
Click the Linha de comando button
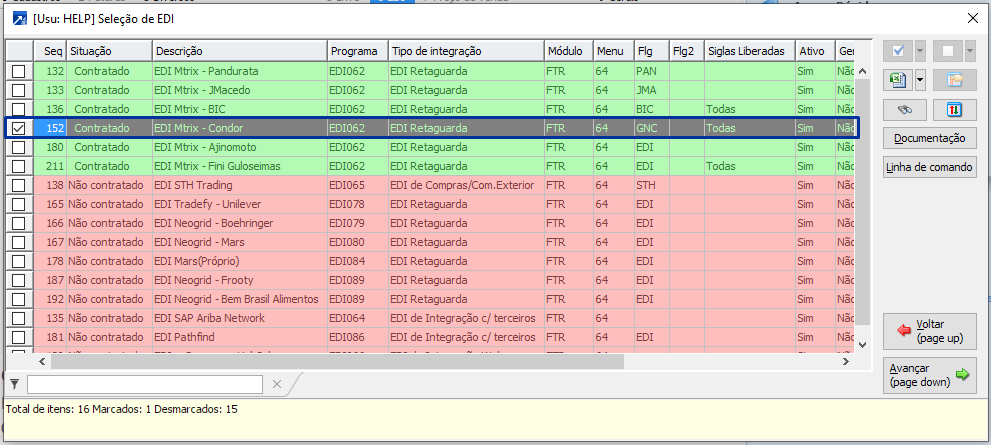(x=930, y=168)
